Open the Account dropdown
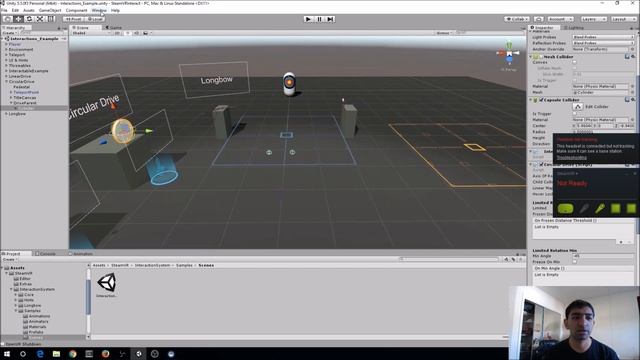This screenshot has height=360, width=640. click(x=560, y=19)
